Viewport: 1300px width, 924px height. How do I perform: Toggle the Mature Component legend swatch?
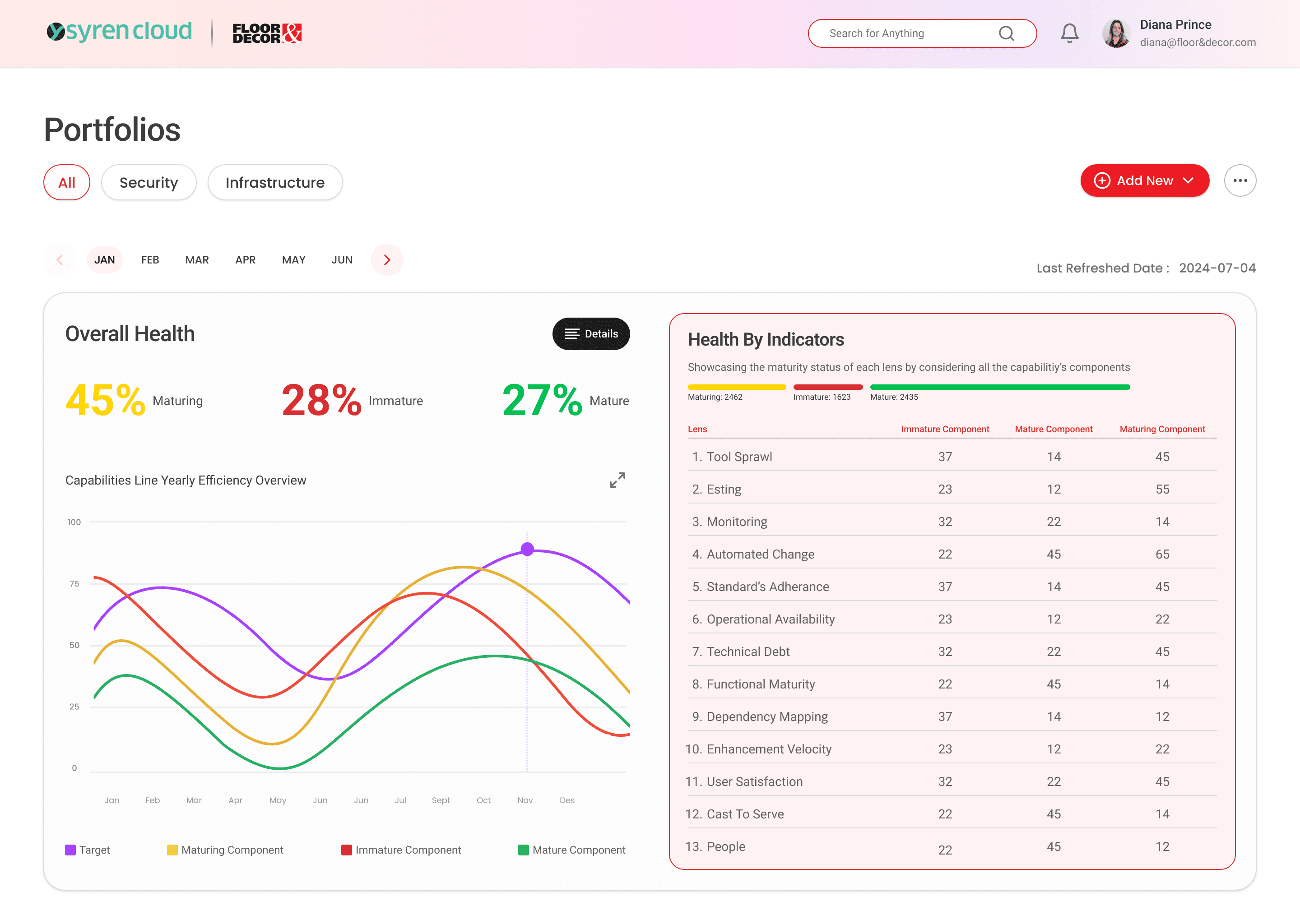pos(524,850)
